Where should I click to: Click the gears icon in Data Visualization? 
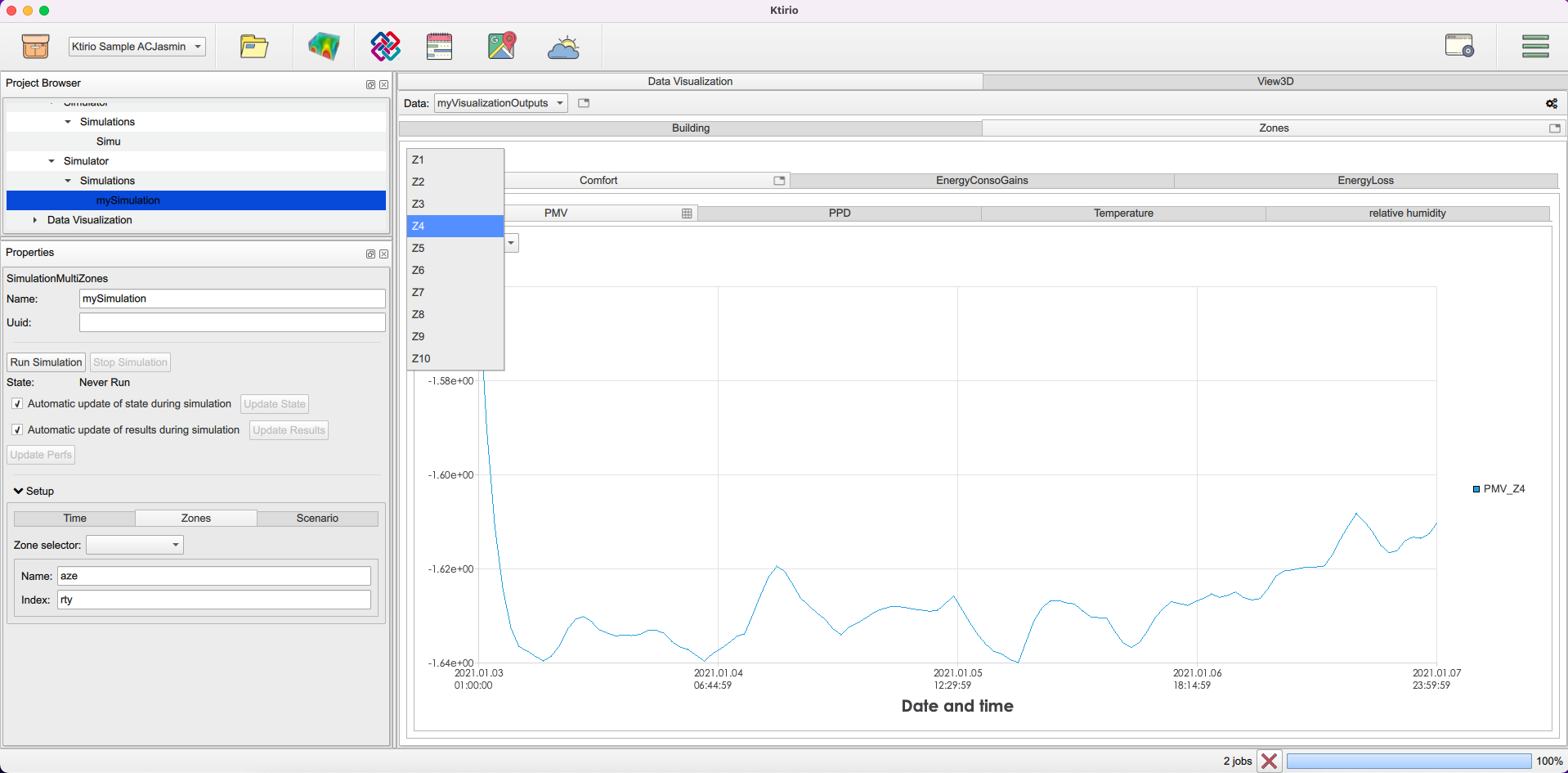click(1551, 104)
